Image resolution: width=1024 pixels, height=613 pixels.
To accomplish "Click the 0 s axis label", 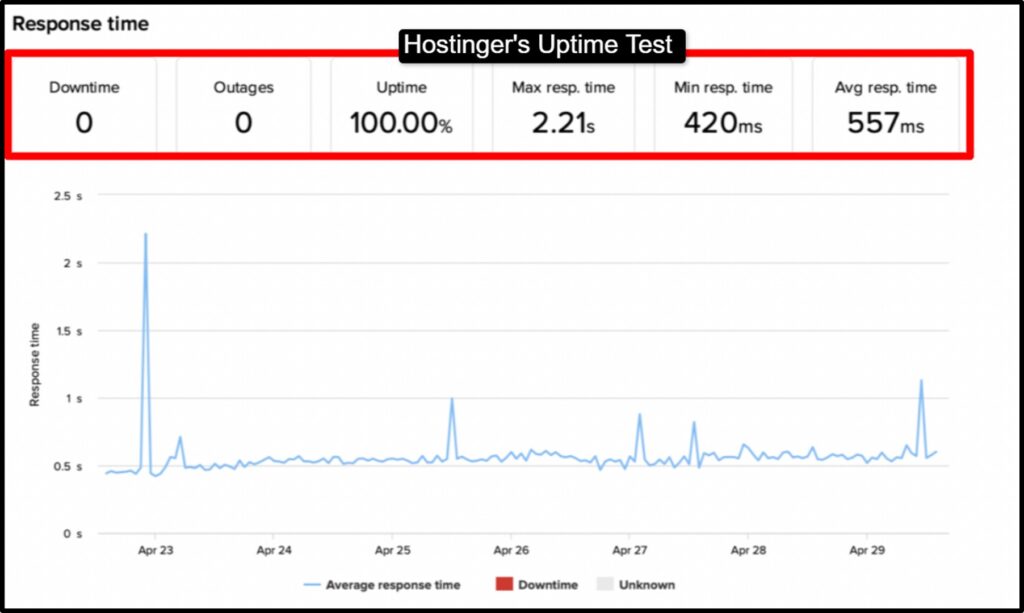I will tap(72, 534).
